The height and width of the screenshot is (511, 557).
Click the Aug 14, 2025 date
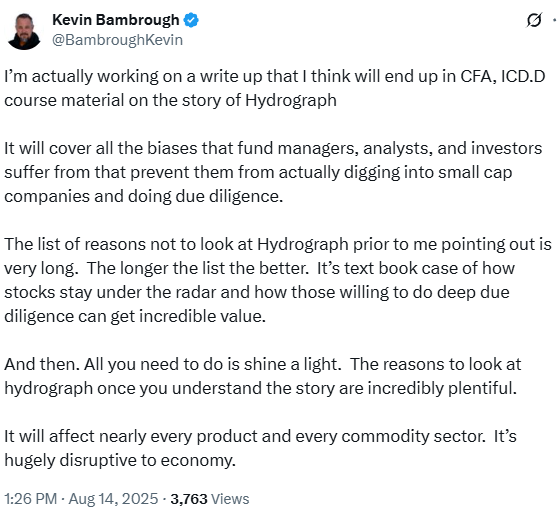tap(113, 499)
